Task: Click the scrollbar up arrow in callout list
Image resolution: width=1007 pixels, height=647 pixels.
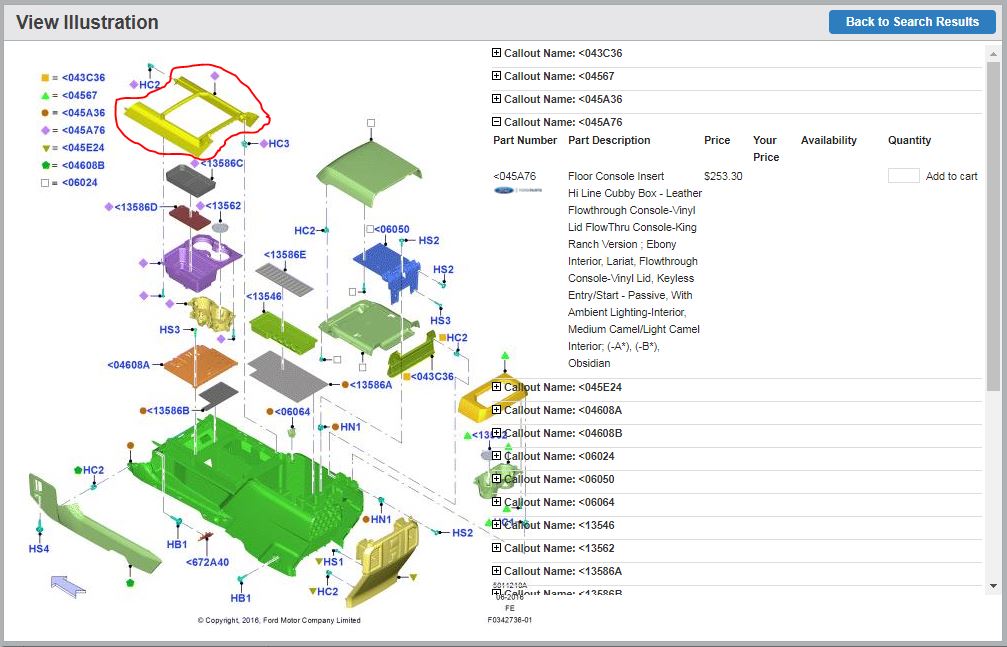Action: click(x=994, y=54)
